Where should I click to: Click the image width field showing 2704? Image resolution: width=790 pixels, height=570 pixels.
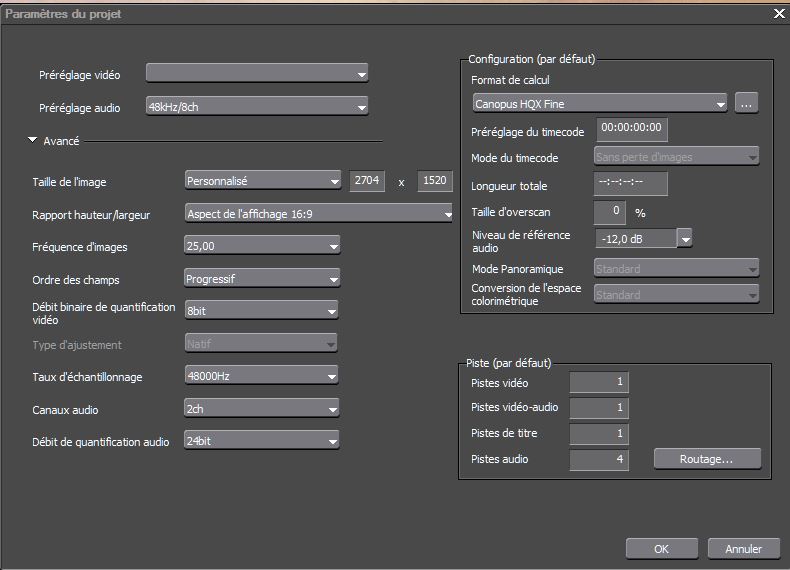pos(368,181)
